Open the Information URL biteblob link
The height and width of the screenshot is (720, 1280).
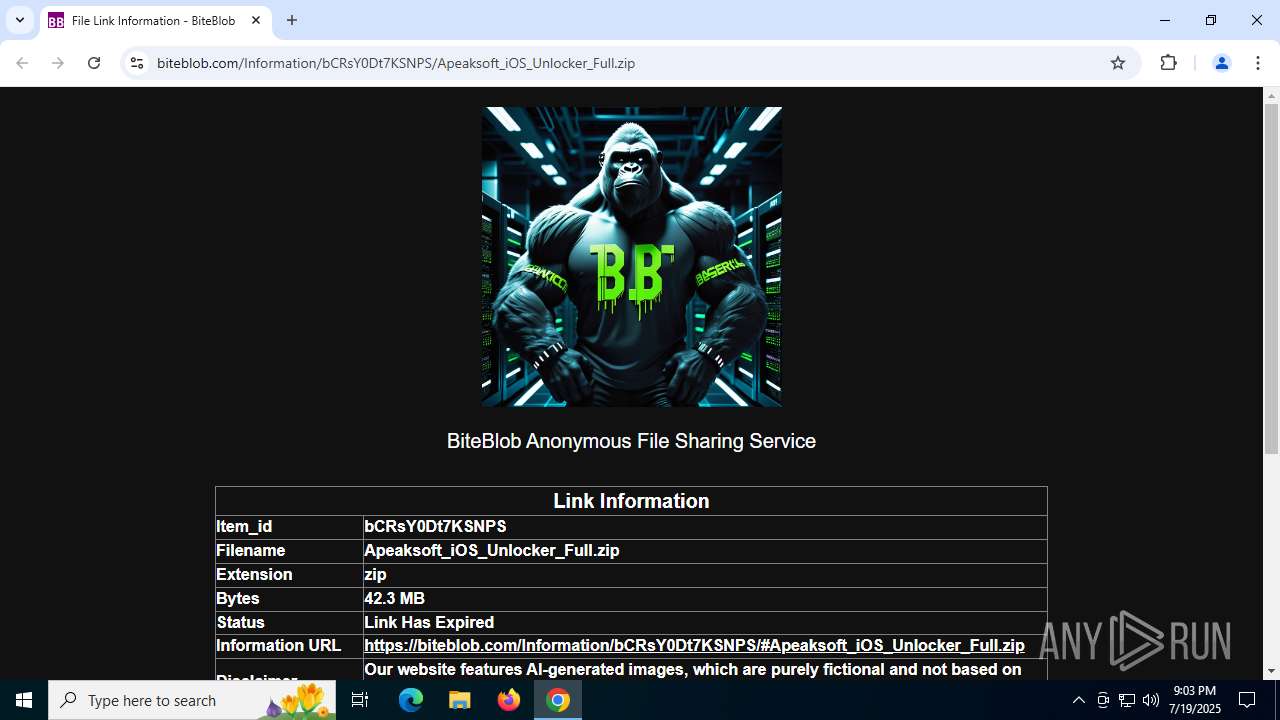pos(694,646)
